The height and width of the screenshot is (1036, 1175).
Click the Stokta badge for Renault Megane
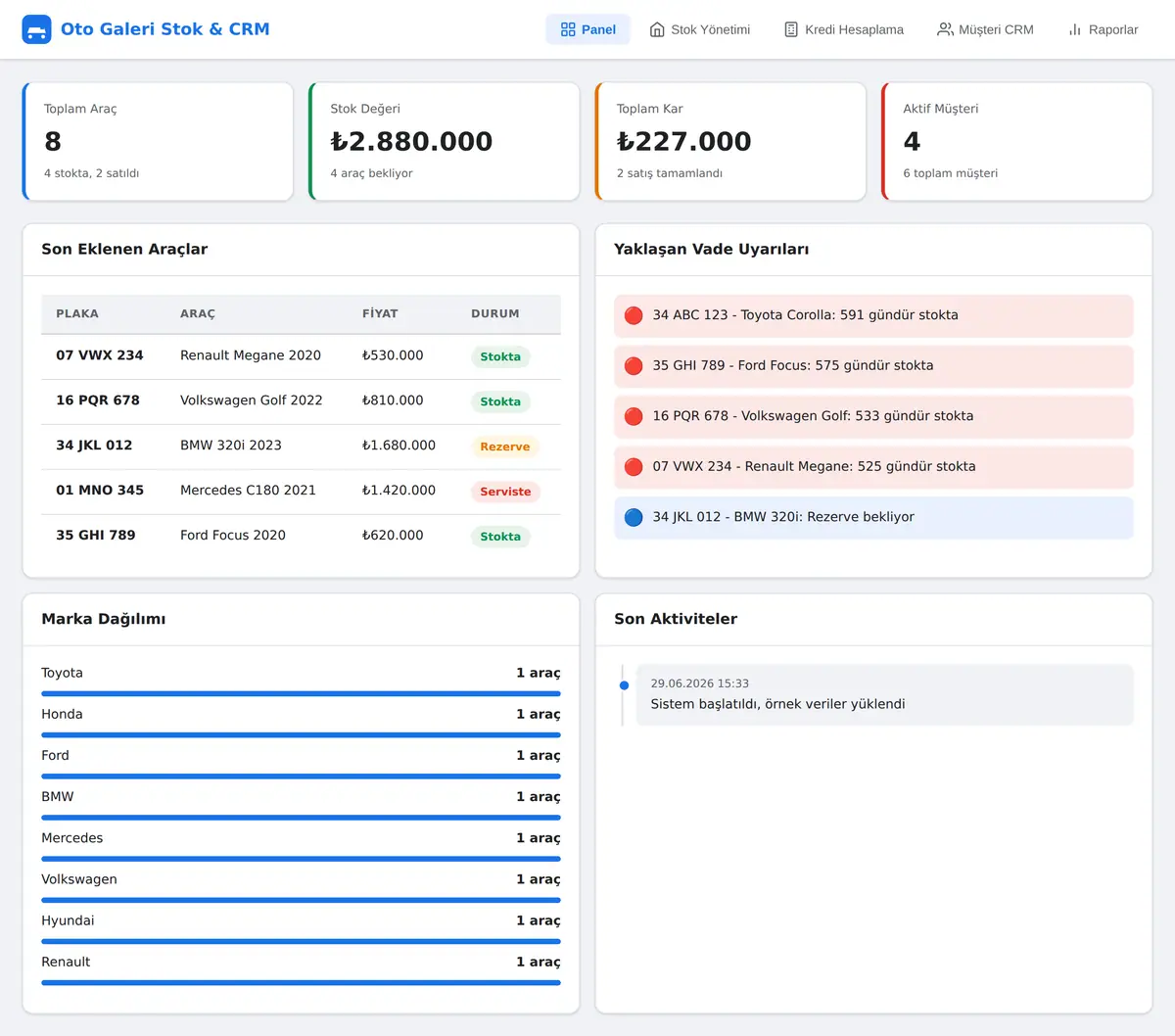pos(500,356)
